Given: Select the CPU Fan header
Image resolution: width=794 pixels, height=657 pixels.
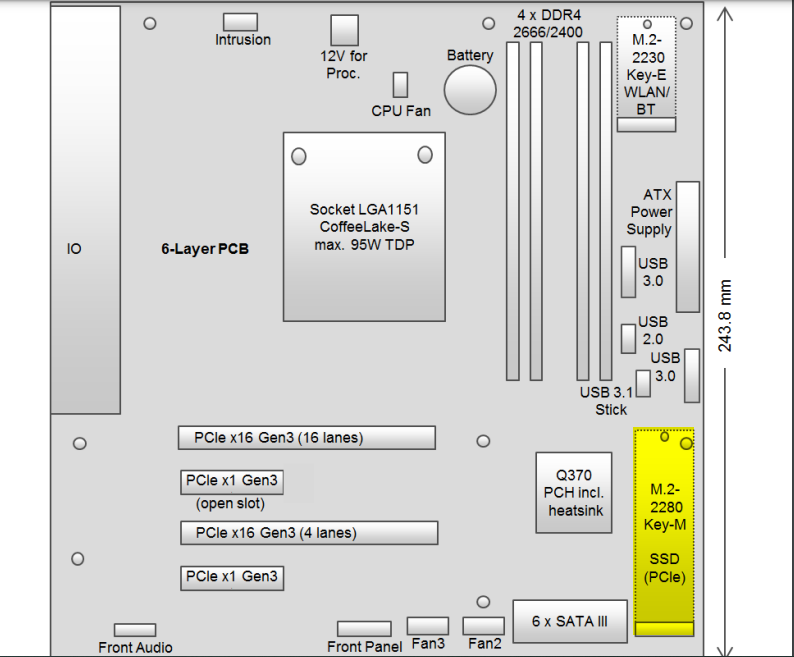Looking at the screenshot, I should tap(401, 85).
